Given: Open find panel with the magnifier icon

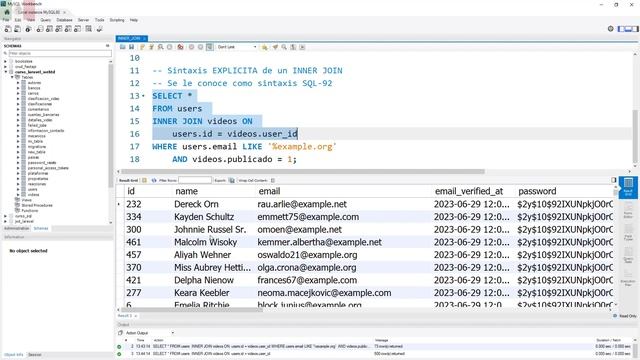Looking at the screenshot, I should pos(284,47).
